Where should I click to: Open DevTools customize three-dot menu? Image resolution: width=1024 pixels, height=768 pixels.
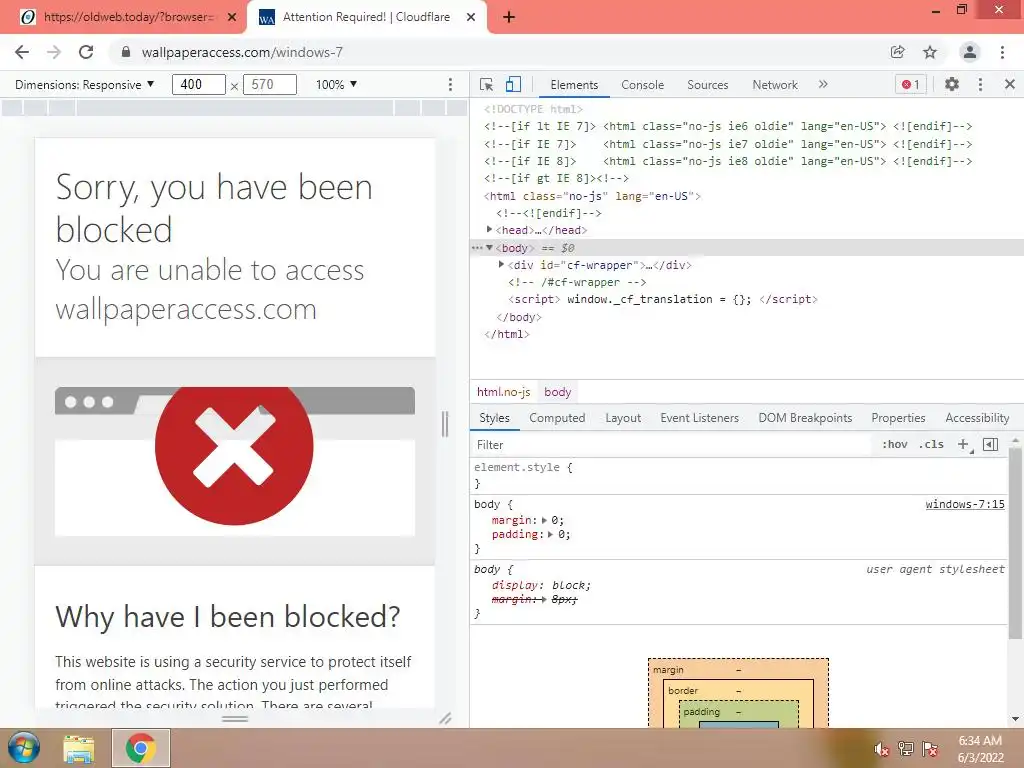pyautogui.click(x=980, y=84)
